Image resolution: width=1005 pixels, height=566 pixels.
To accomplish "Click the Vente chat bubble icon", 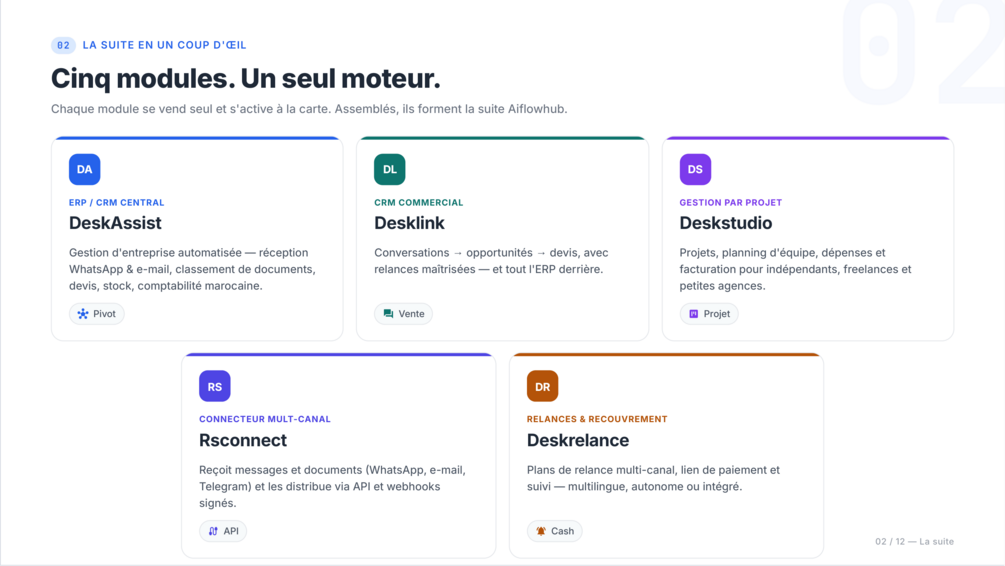I will point(388,314).
